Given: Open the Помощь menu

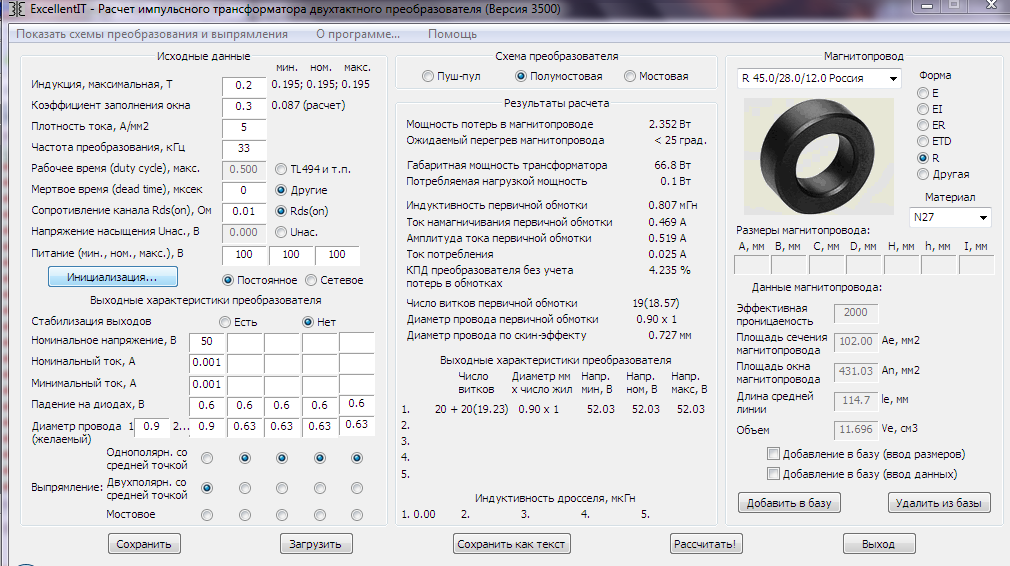Looking at the screenshot, I should click(452, 34).
